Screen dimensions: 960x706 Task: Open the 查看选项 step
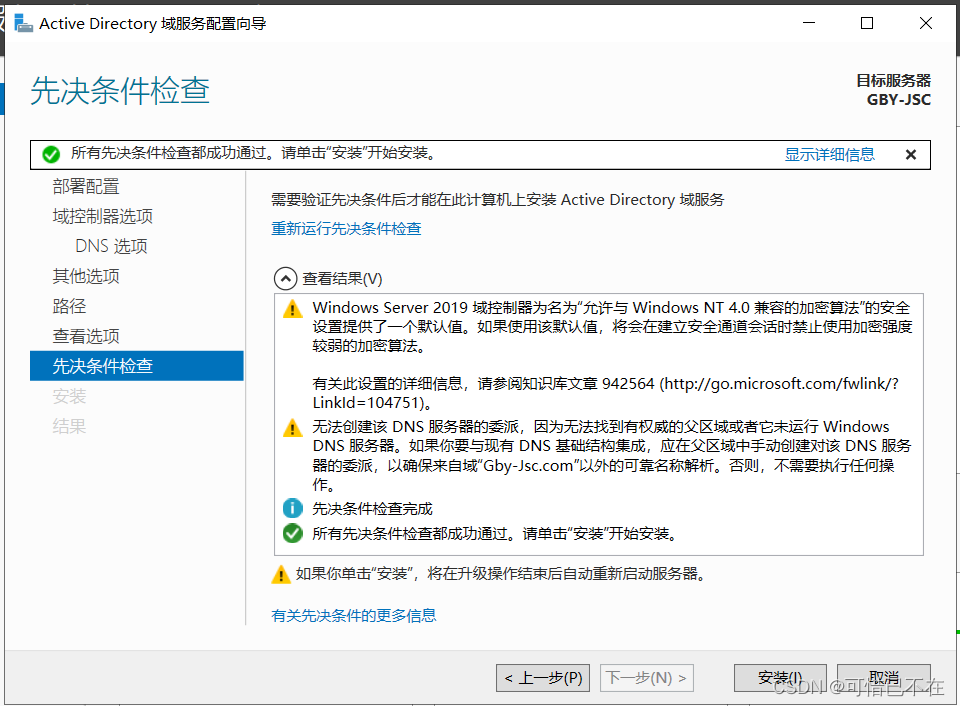(x=86, y=336)
